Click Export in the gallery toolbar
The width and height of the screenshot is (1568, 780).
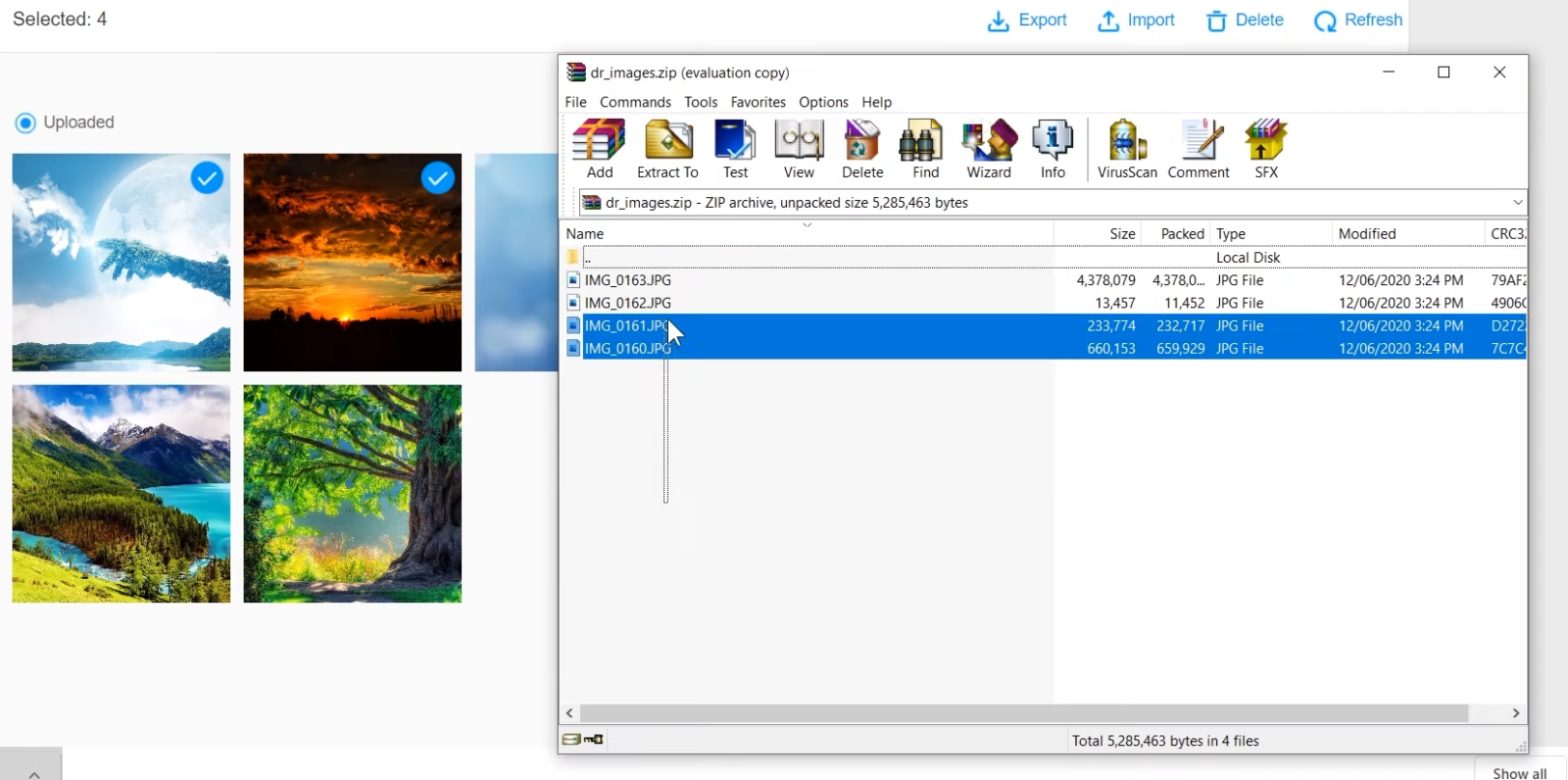(x=1027, y=21)
